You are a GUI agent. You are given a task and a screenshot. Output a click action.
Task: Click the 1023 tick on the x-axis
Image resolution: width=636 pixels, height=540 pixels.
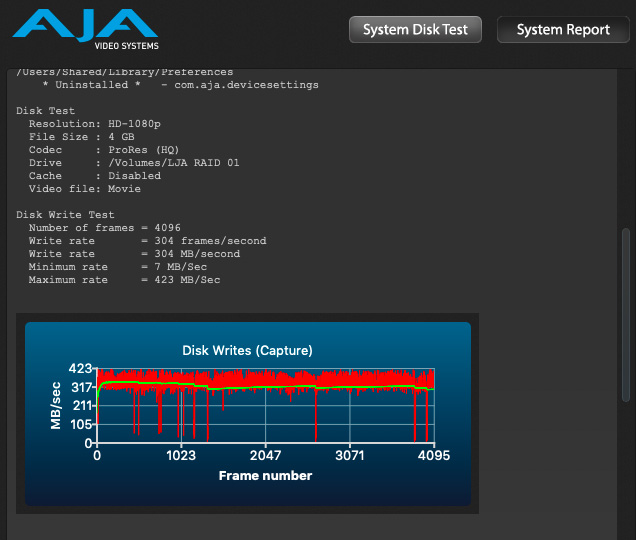pyautogui.click(x=181, y=455)
